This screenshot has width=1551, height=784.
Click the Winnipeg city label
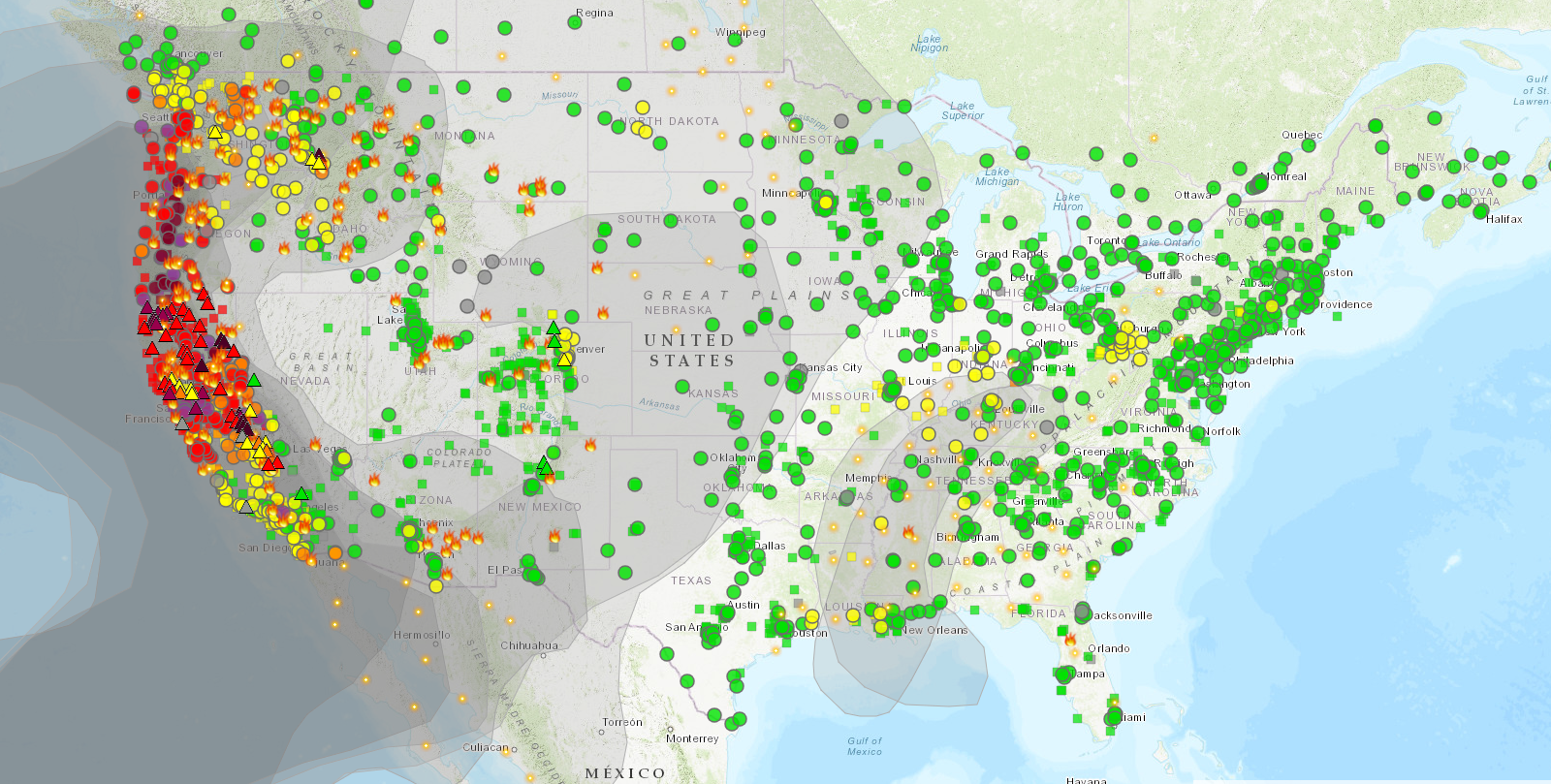[741, 32]
